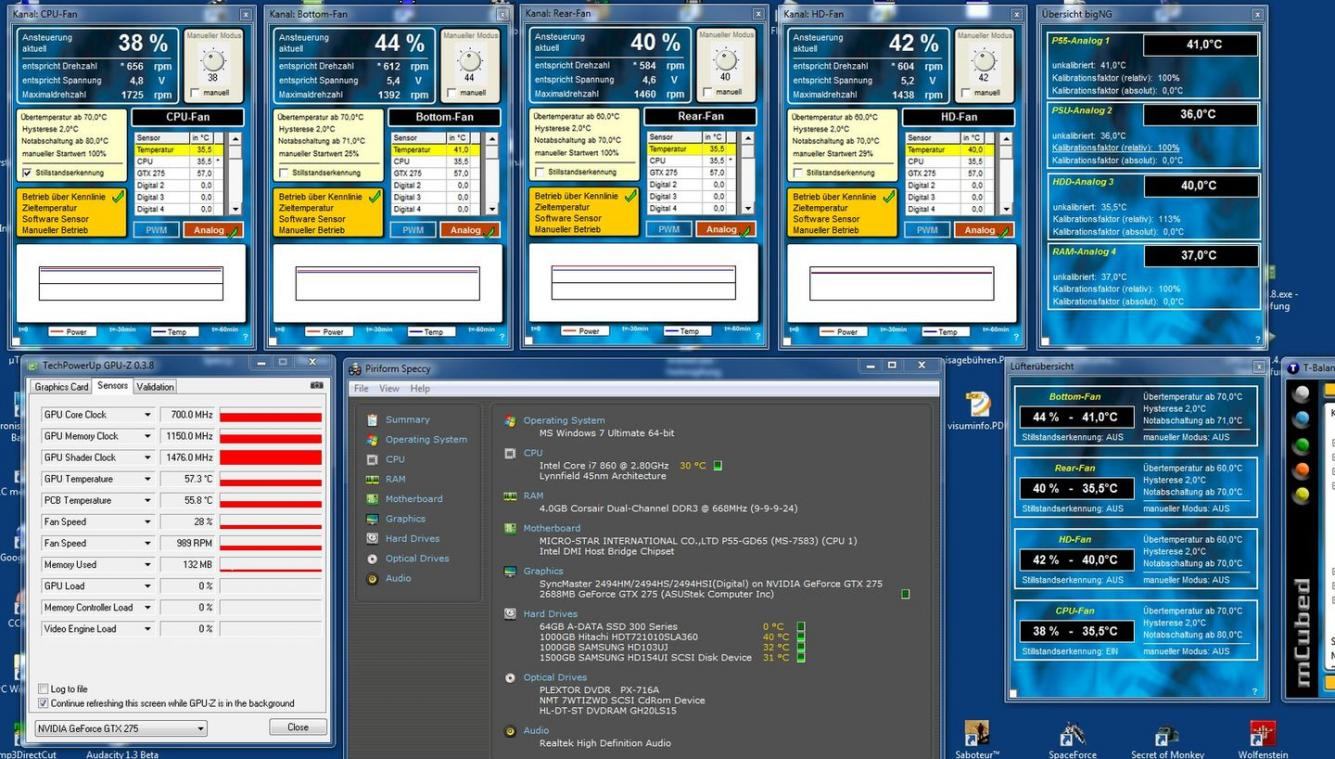The width and height of the screenshot is (1335, 759).
Task: Click the yellow ball icon in T-Balancer panel
Action: coord(1301,495)
